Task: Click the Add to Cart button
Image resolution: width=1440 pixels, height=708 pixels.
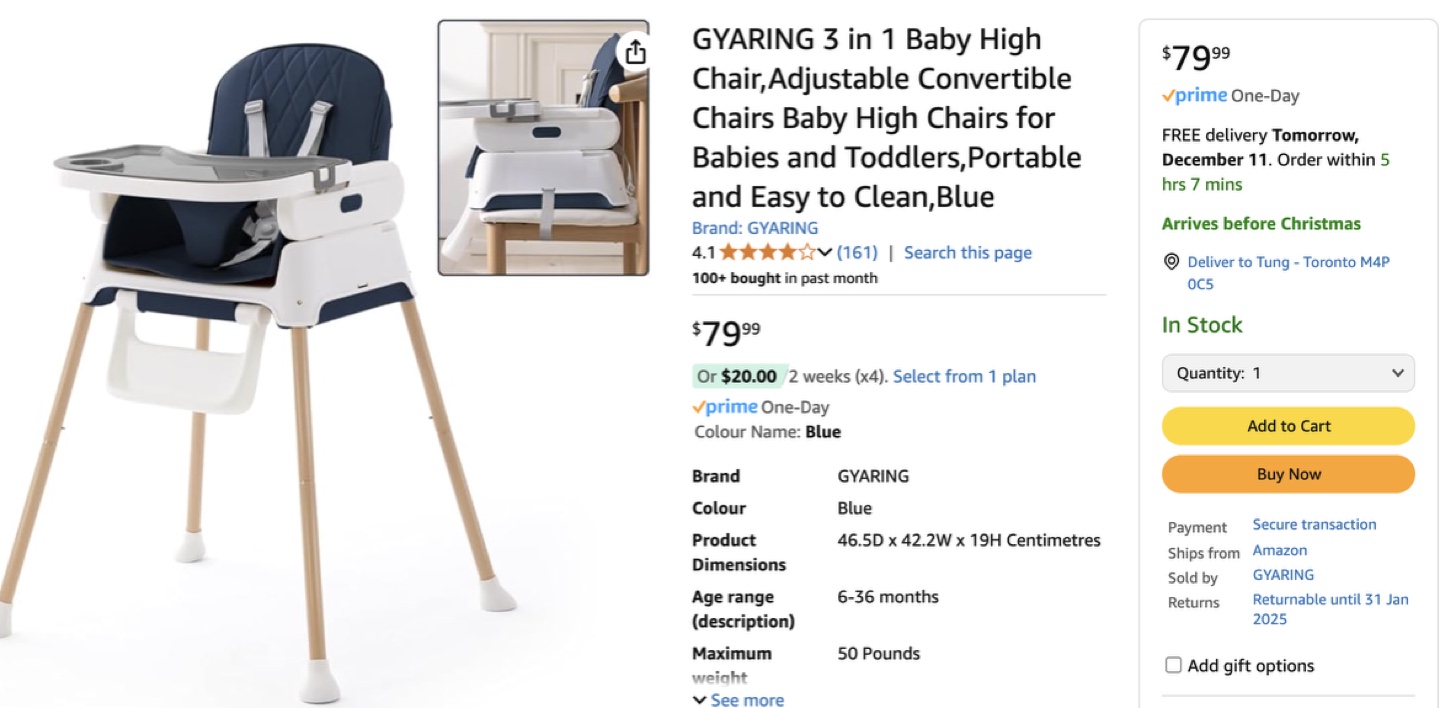Action: [1288, 426]
